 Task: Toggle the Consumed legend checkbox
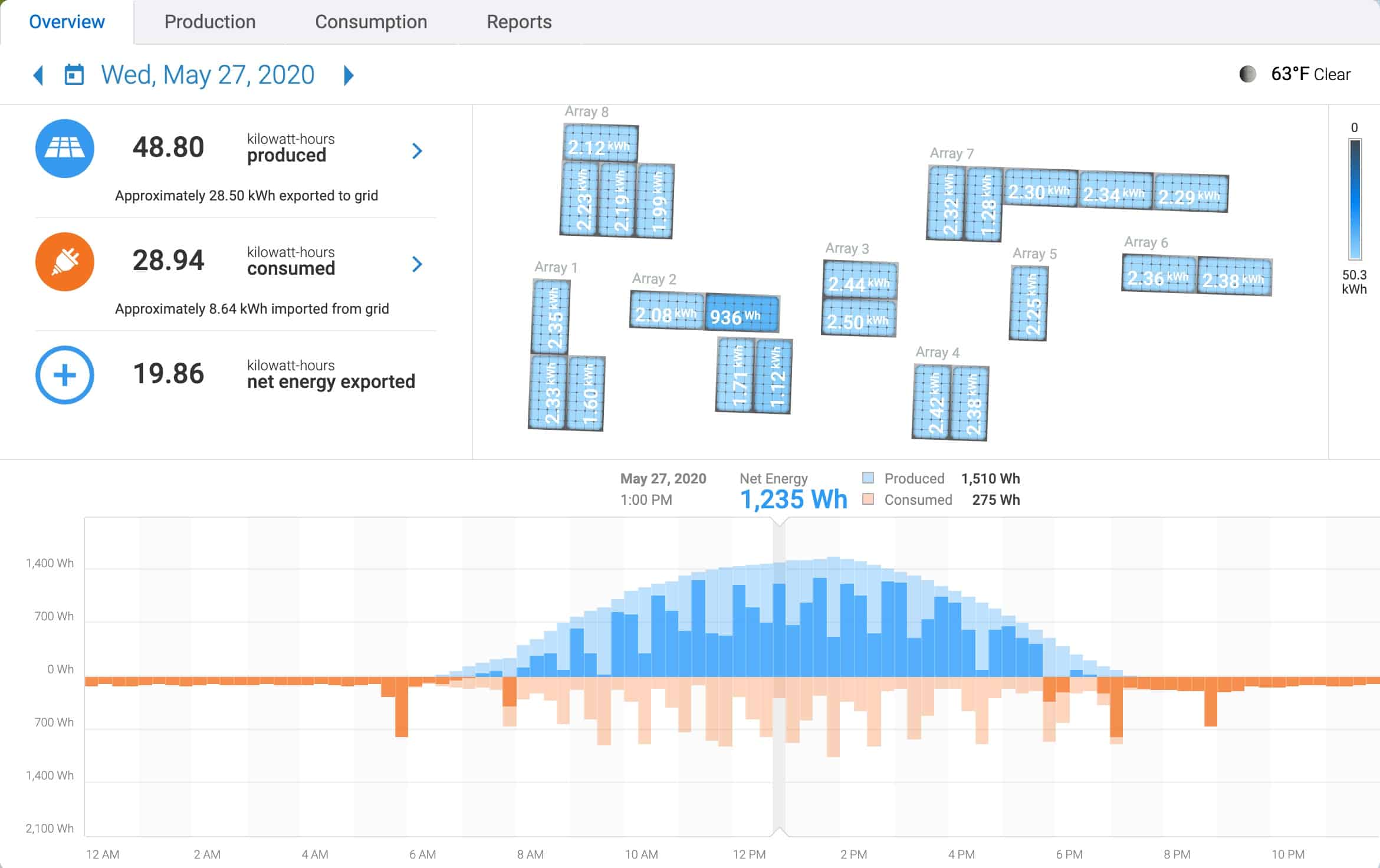click(868, 499)
